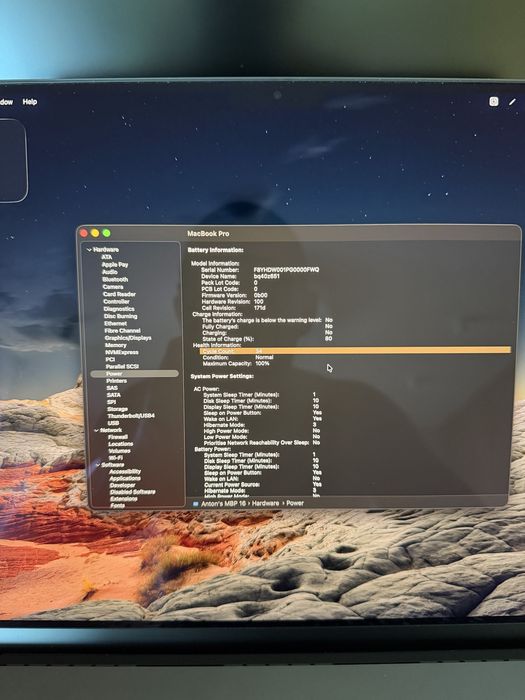Close the window with red button
The image size is (525, 700).
tap(83, 233)
